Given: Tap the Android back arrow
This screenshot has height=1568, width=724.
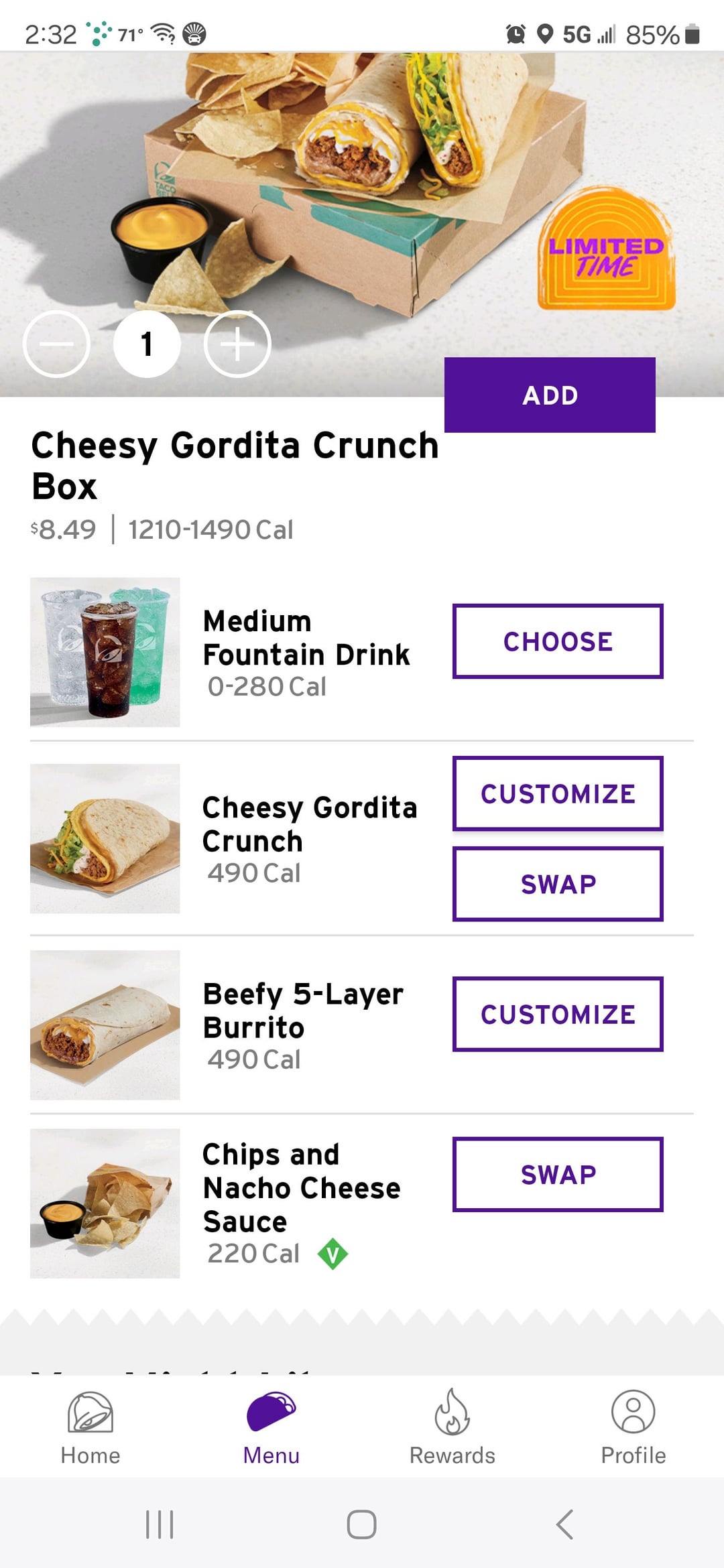Looking at the screenshot, I should [x=564, y=1524].
